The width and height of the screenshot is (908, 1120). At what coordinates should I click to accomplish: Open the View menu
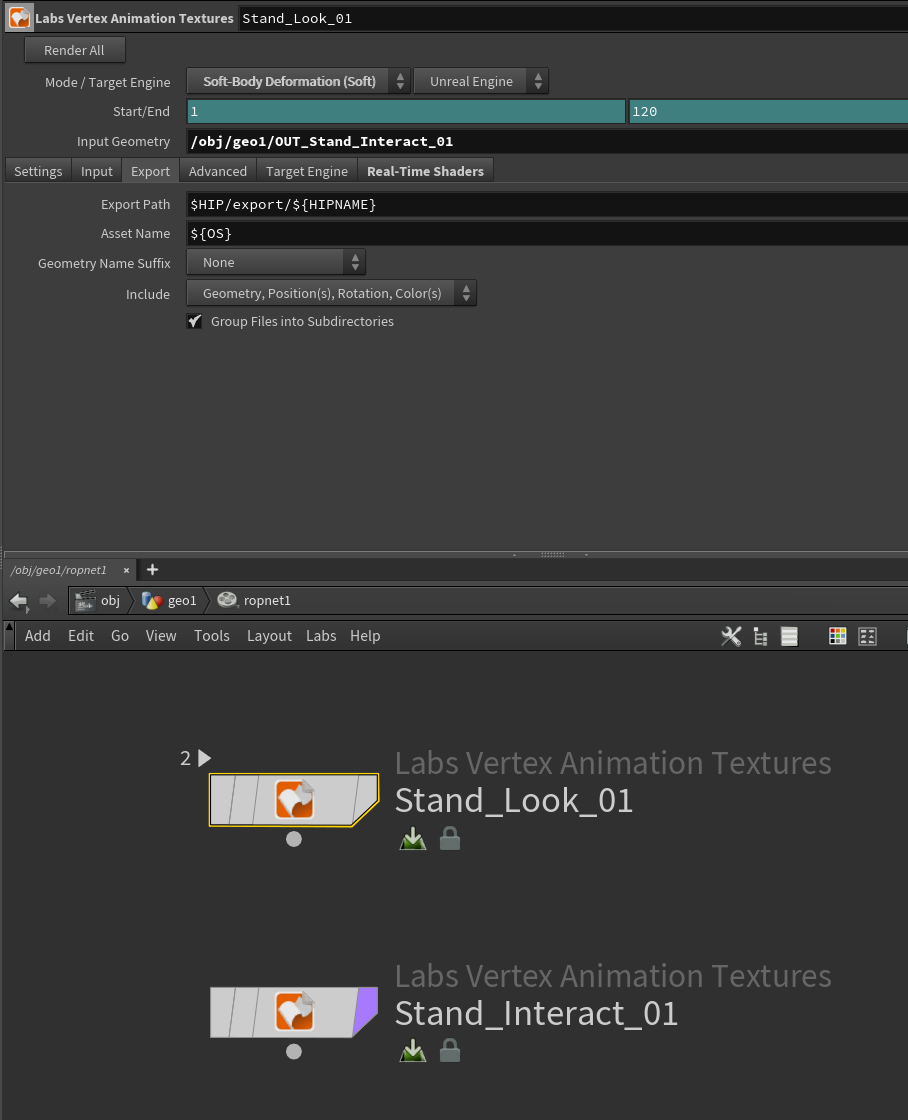click(161, 636)
